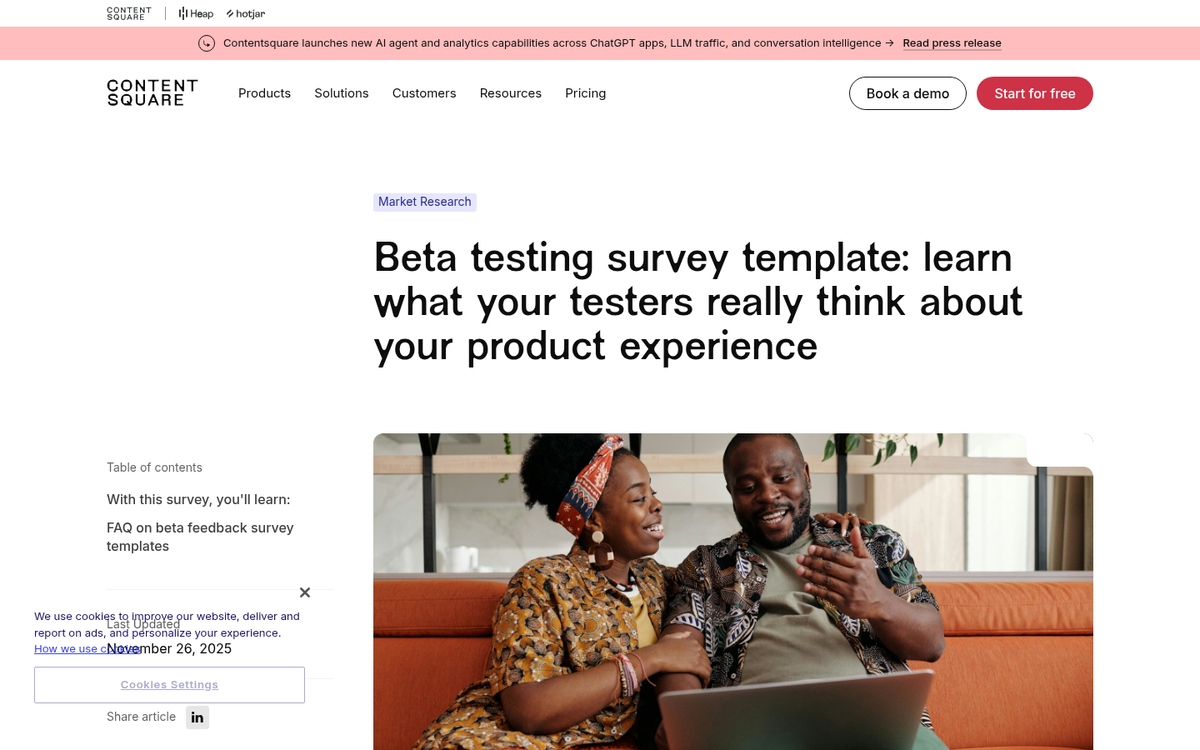Open Cookies Settings
Viewport: 1200px width, 750px height.
click(169, 684)
